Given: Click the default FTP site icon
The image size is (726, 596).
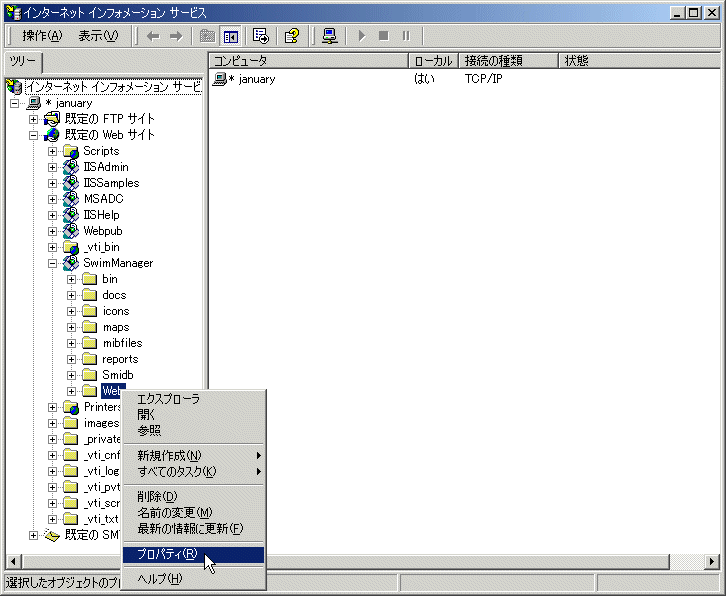Looking at the screenshot, I should tap(52, 119).
